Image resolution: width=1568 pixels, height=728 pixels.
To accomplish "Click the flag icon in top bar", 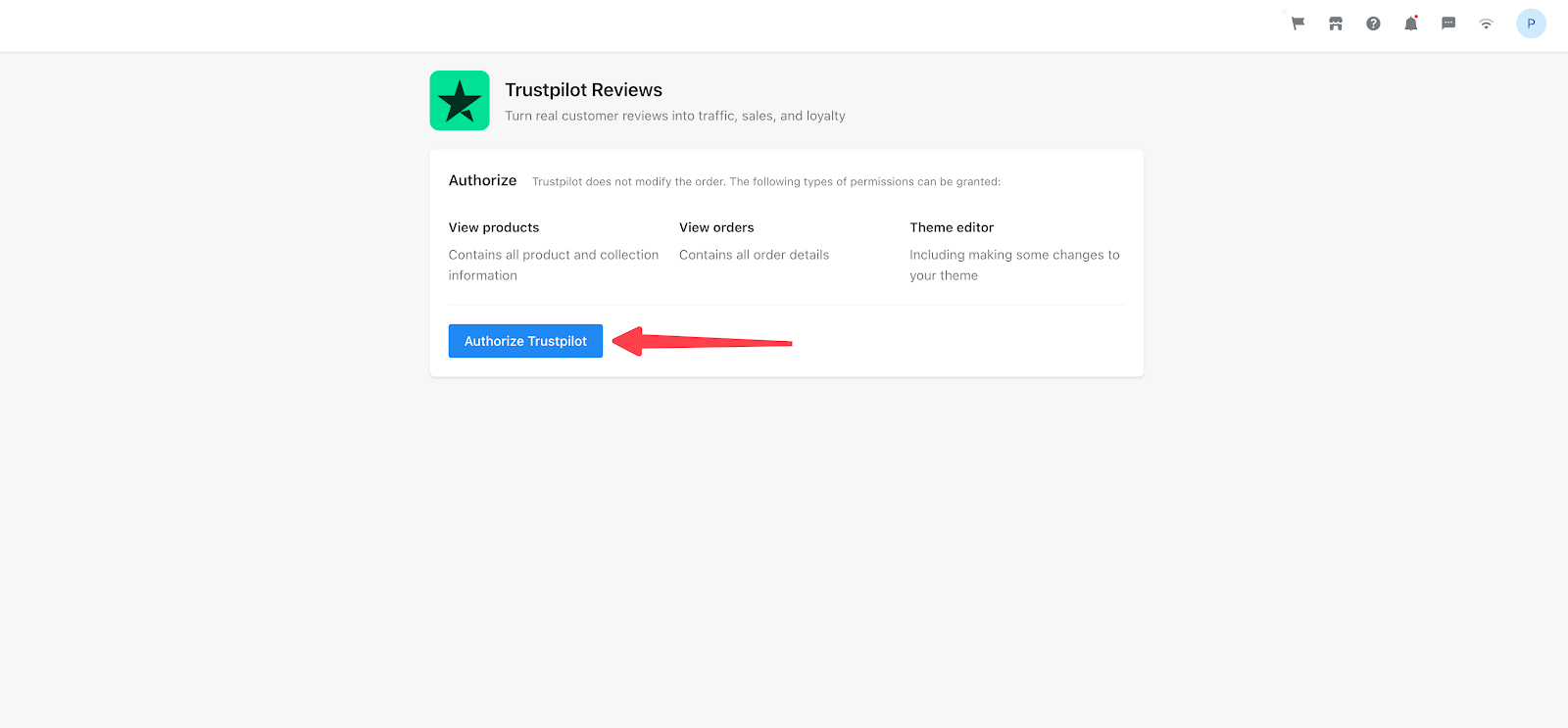I will pos(1298,24).
